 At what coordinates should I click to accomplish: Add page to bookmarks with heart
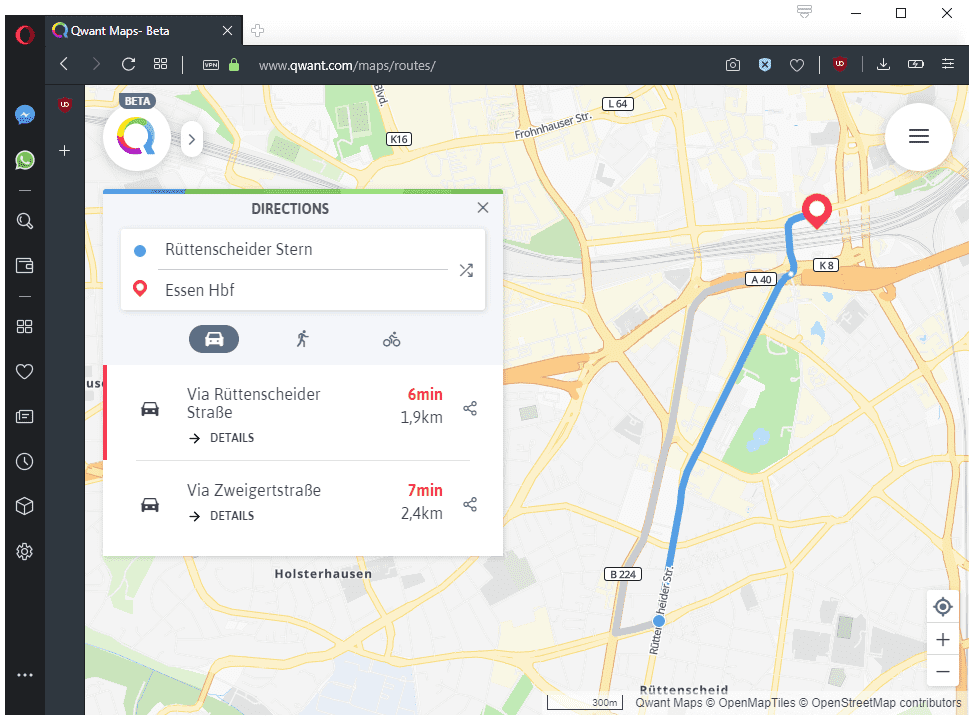pos(797,65)
